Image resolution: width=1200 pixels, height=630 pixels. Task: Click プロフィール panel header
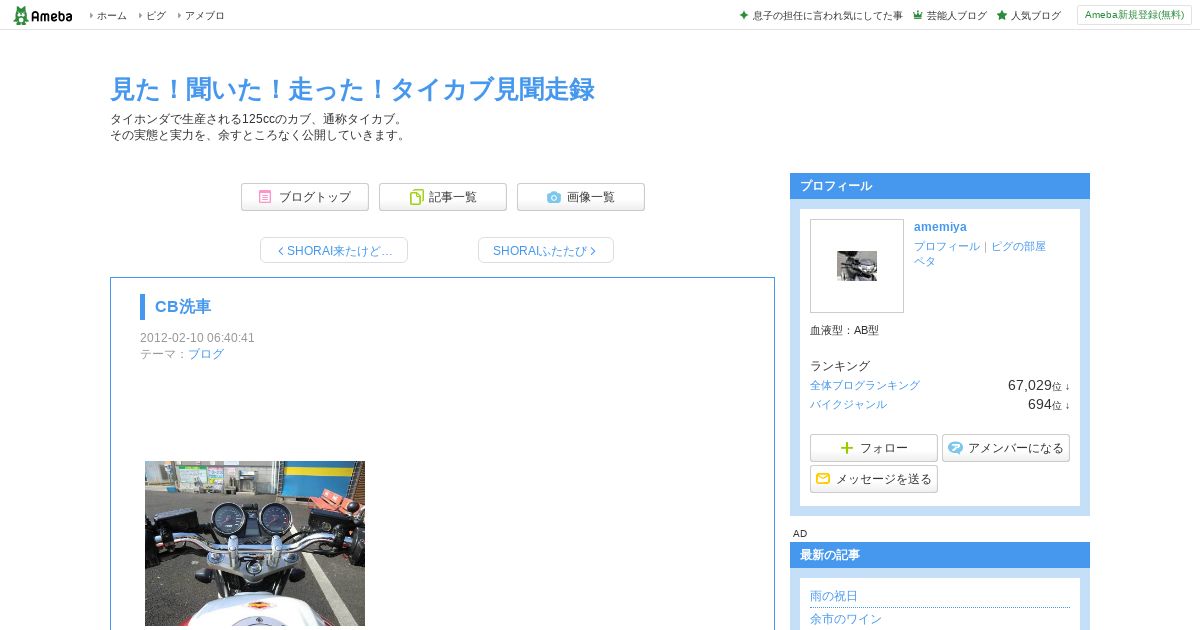[x=940, y=186]
